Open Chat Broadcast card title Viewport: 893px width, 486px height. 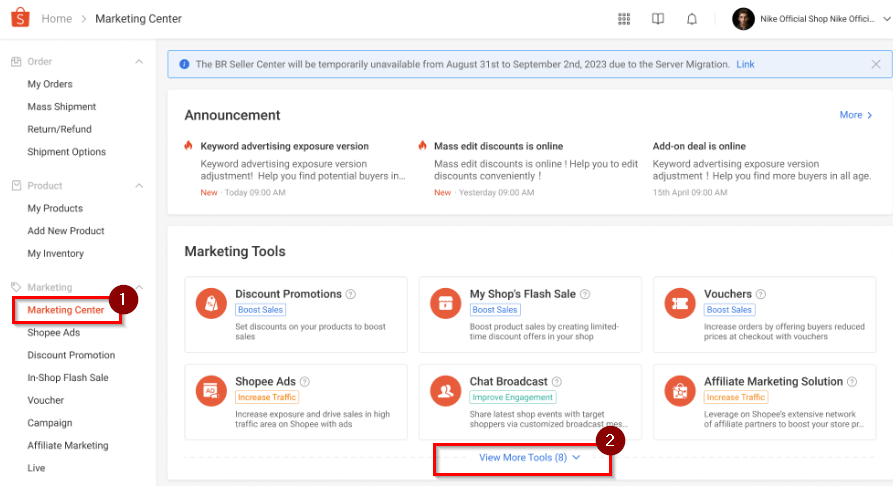tap(508, 382)
